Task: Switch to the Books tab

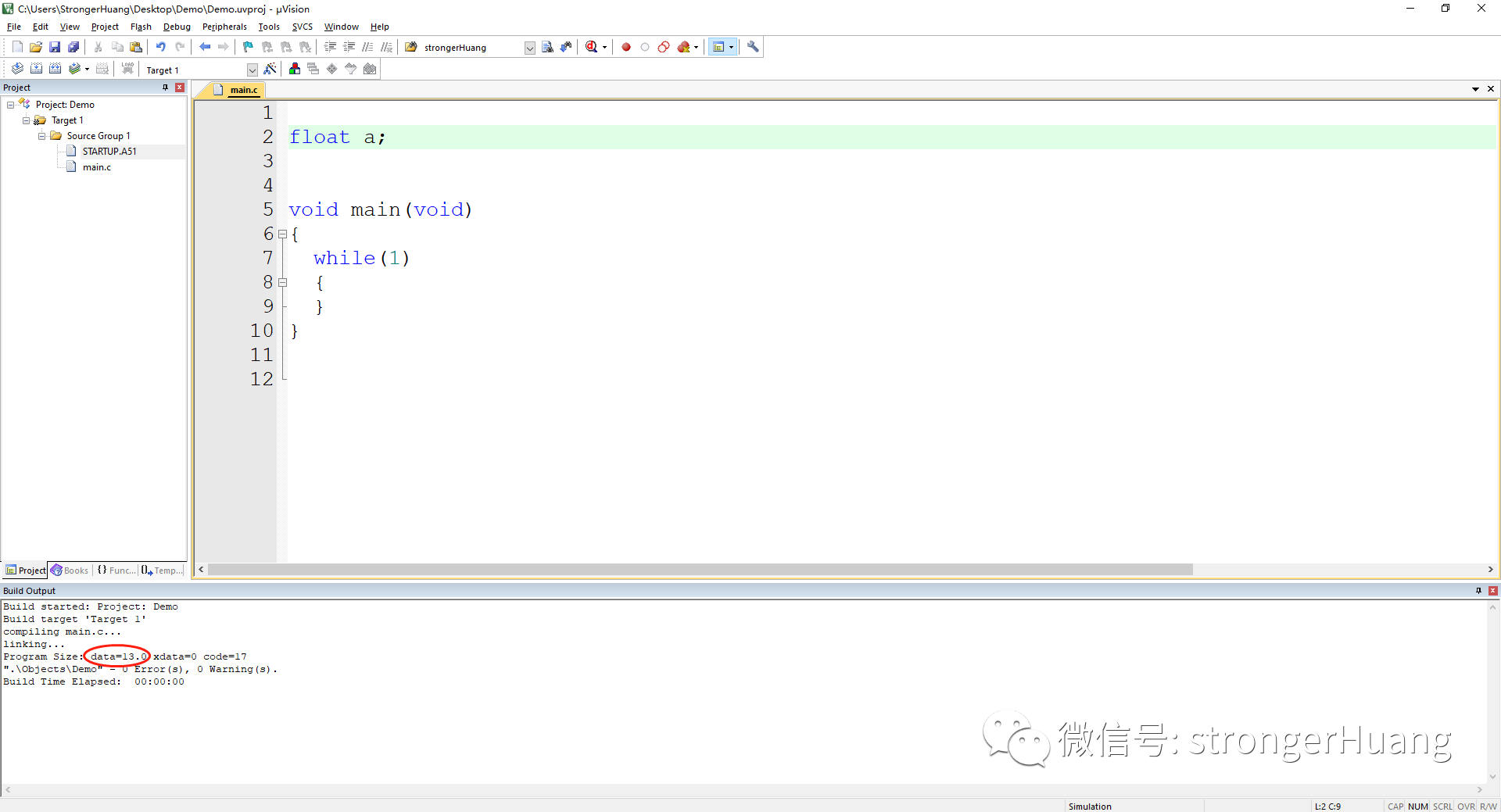Action: tap(70, 571)
